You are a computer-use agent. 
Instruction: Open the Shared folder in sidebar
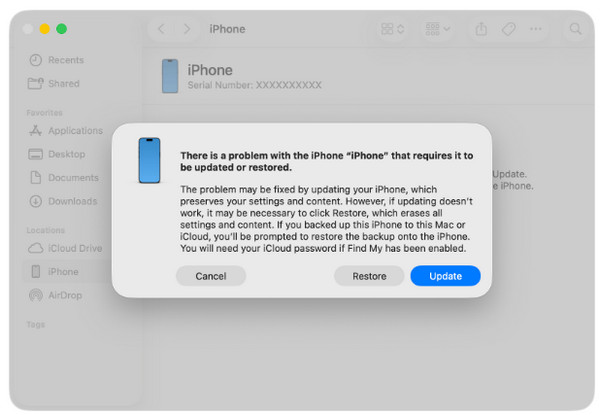[54, 83]
